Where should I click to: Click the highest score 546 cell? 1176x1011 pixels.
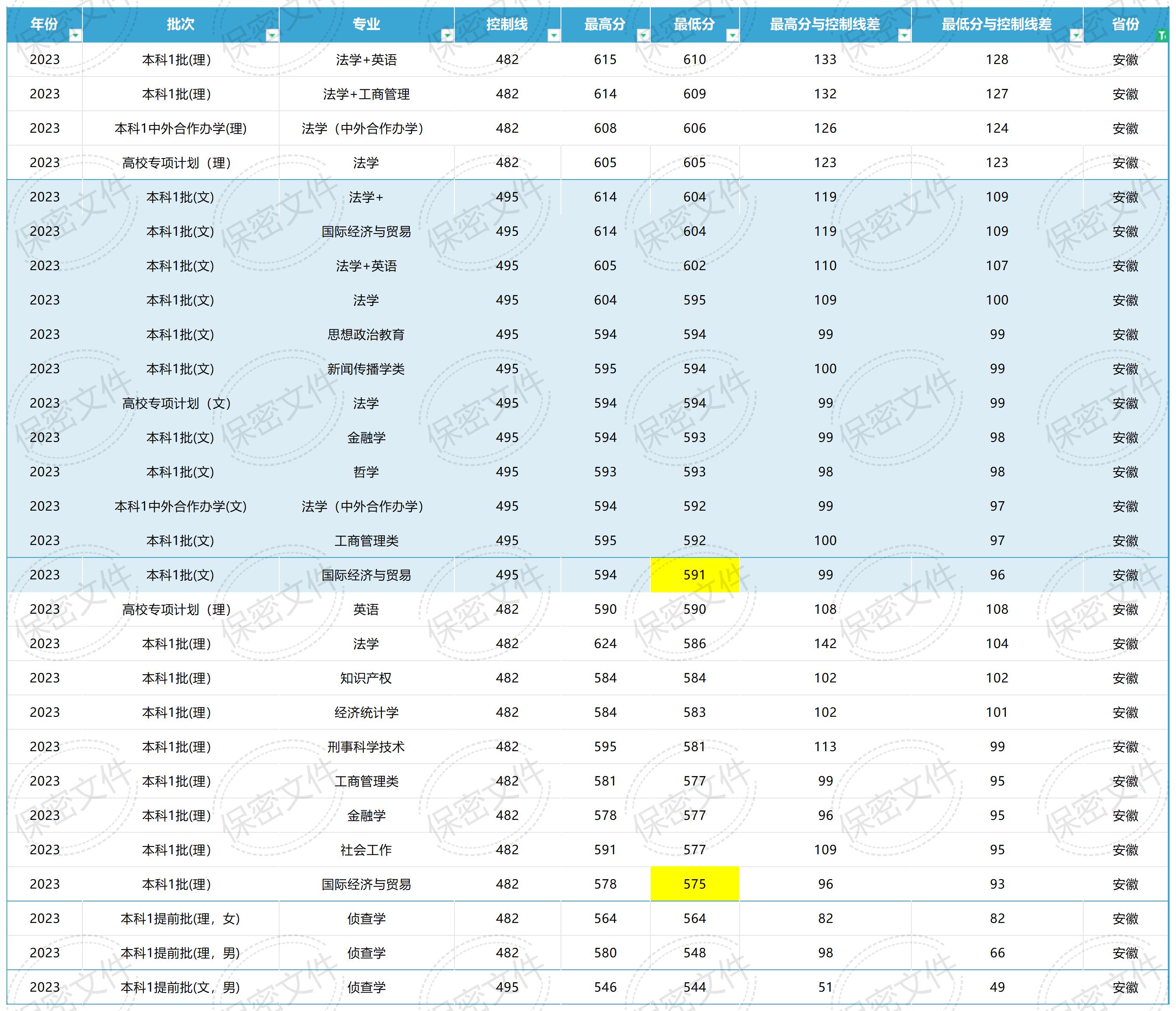(x=606, y=987)
